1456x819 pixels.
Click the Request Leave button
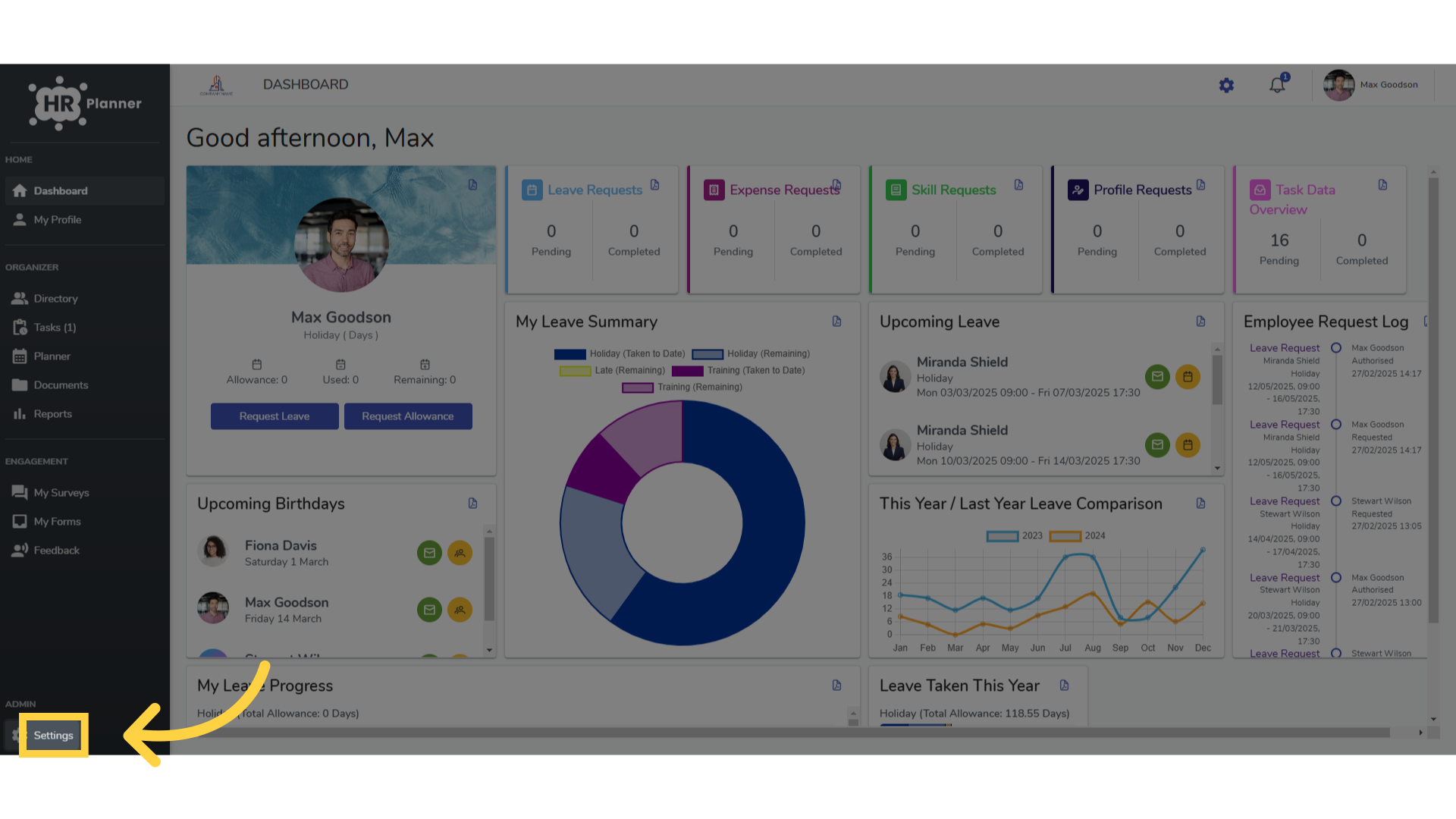coord(275,416)
